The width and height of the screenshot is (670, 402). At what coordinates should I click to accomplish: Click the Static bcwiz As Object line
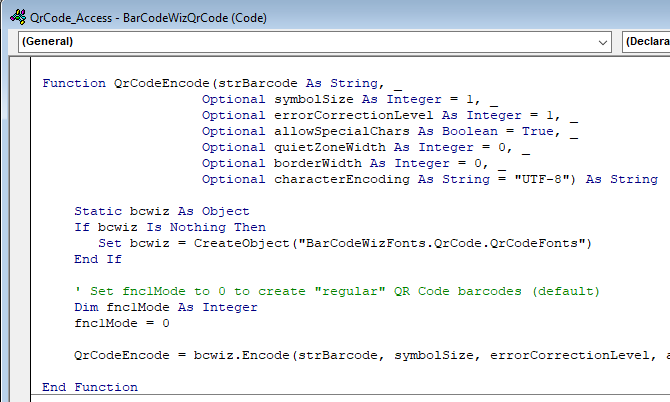click(x=161, y=211)
